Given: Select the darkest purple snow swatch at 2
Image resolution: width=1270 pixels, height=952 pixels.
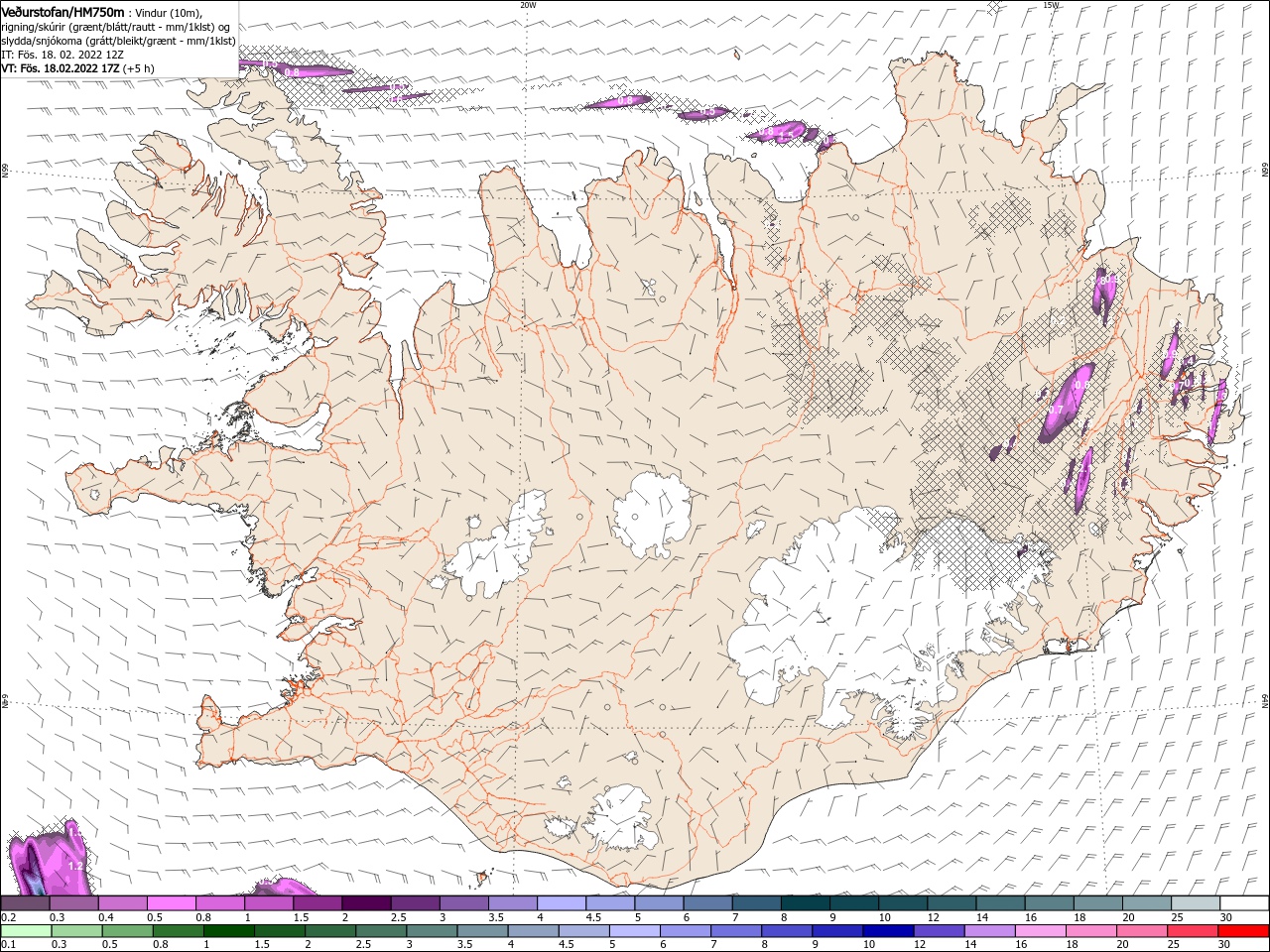Looking at the screenshot, I should [x=365, y=903].
